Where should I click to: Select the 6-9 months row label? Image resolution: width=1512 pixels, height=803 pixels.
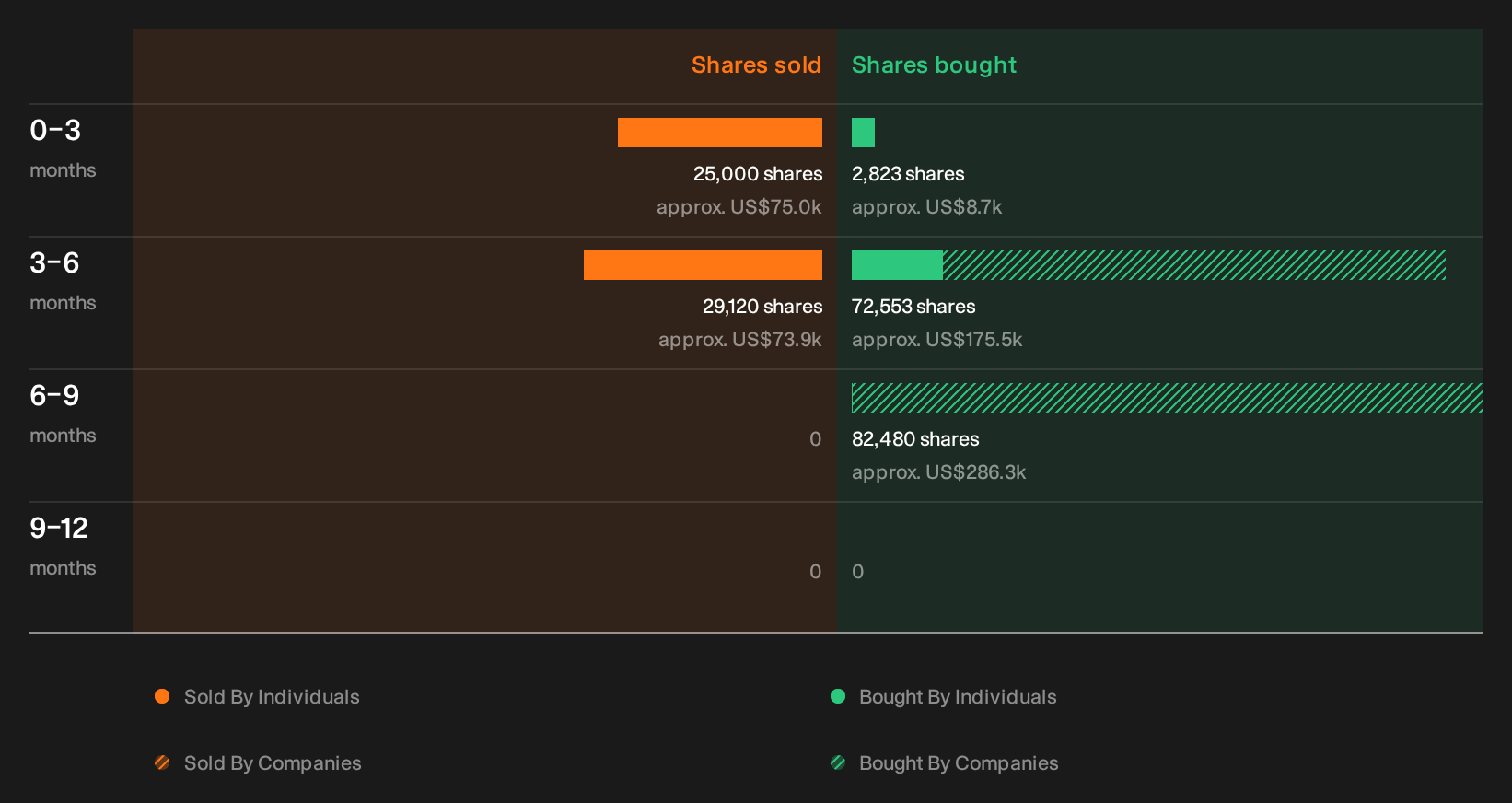(63, 413)
